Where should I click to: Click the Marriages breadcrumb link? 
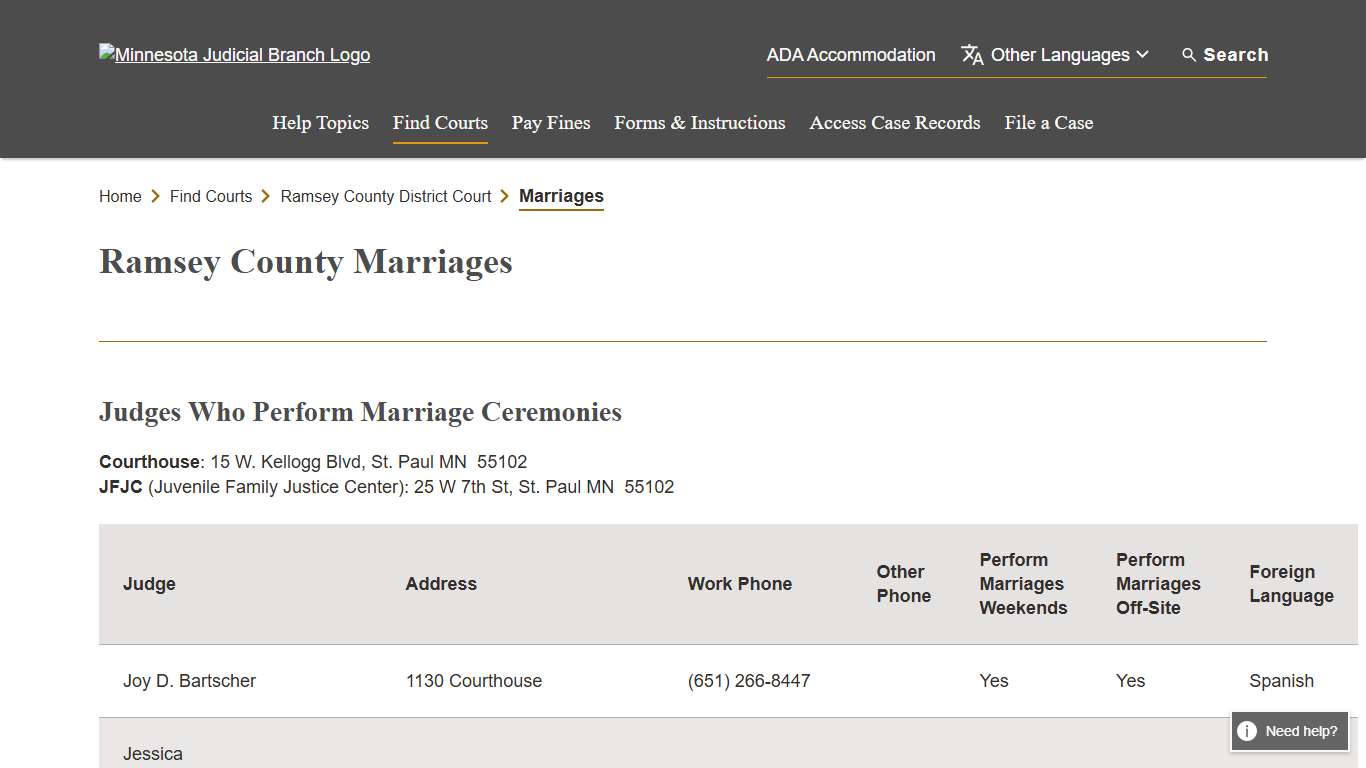[x=561, y=196]
